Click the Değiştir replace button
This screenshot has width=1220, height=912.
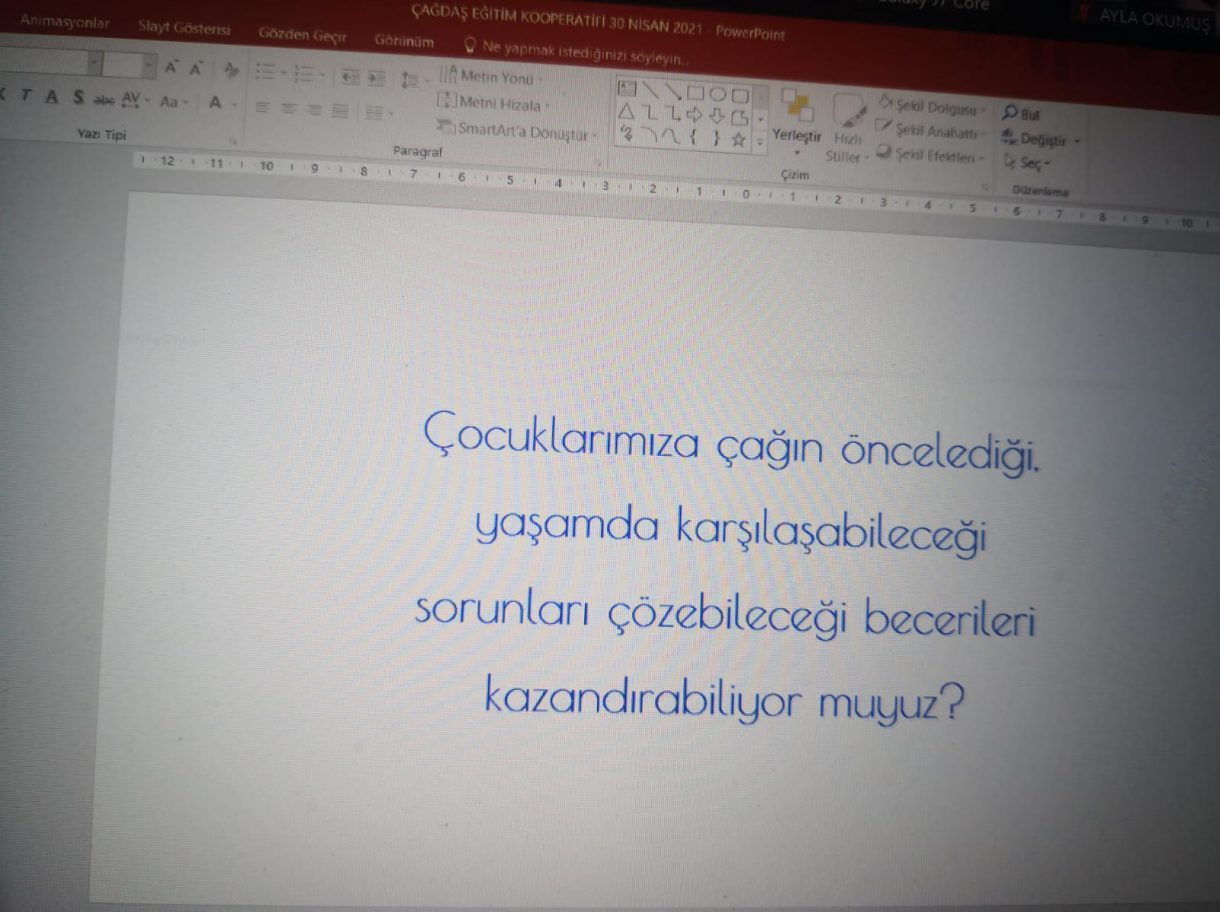pyautogui.click(x=1040, y=139)
